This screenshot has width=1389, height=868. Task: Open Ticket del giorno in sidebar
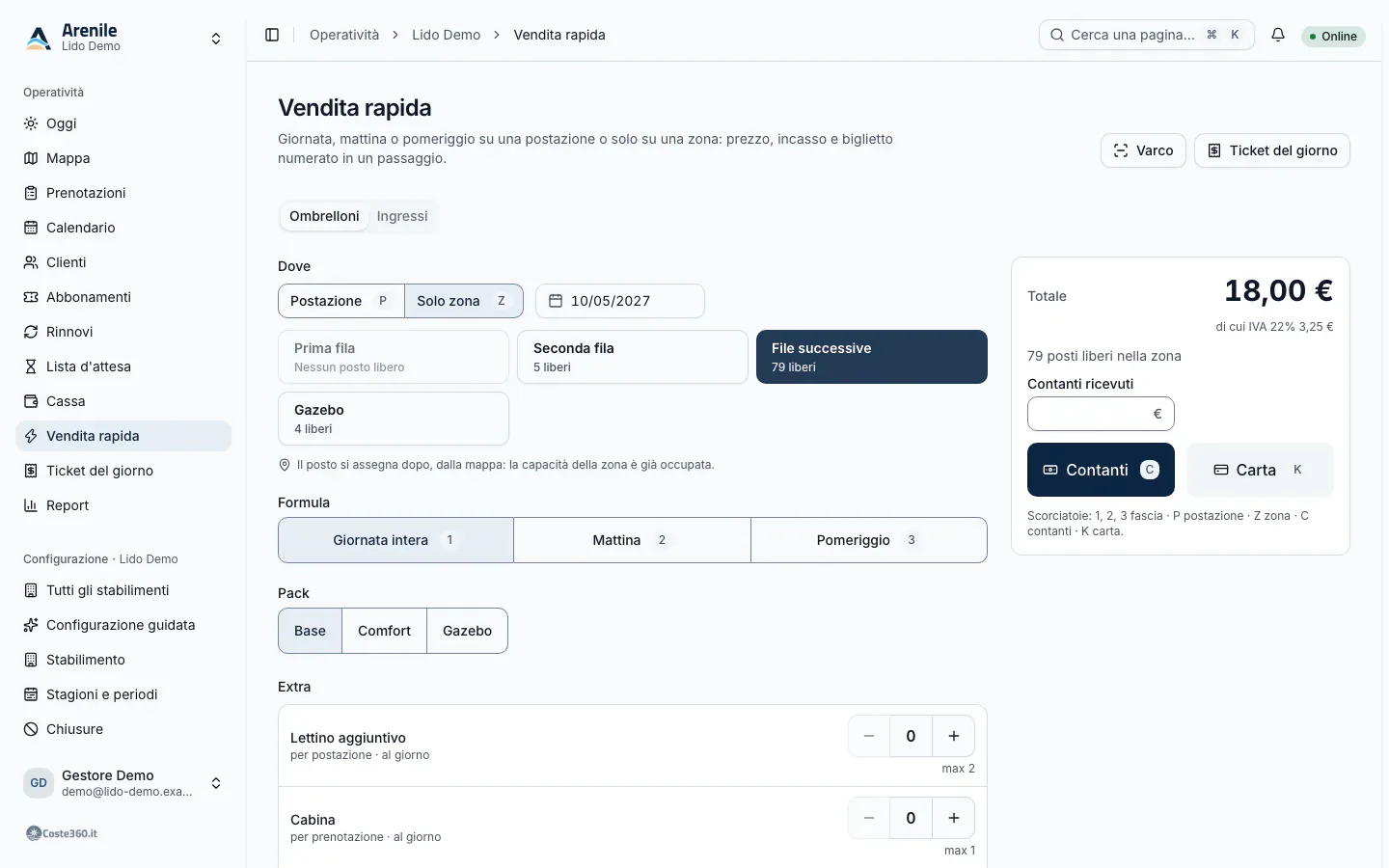pyautogui.click(x=123, y=471)
